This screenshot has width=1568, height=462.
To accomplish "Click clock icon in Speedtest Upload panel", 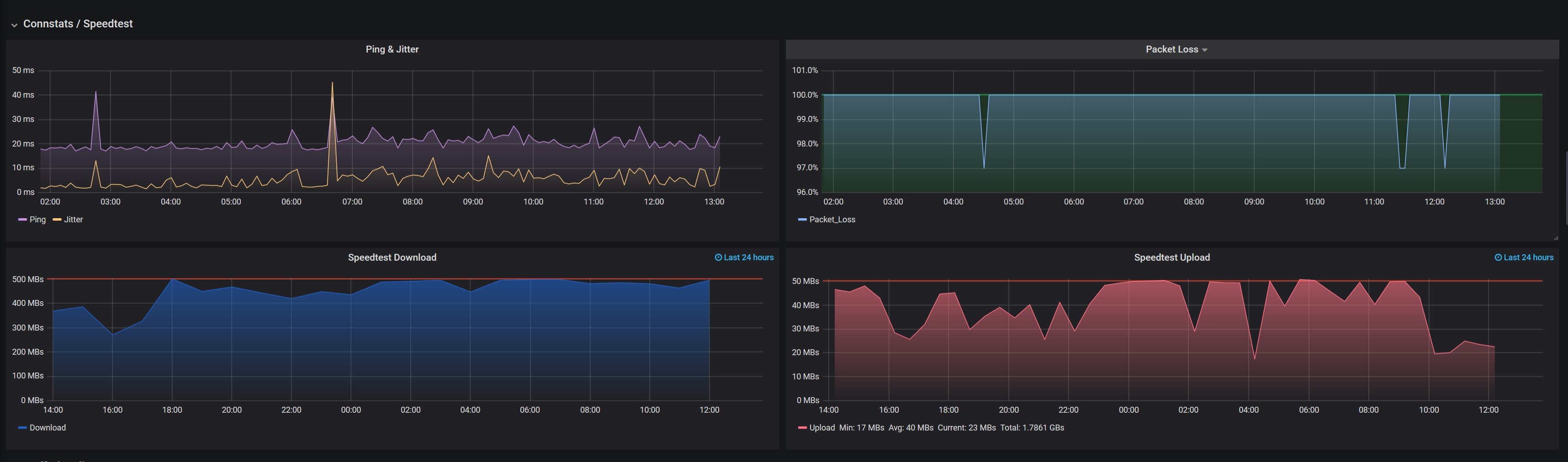I will [x=1498, y=257].
